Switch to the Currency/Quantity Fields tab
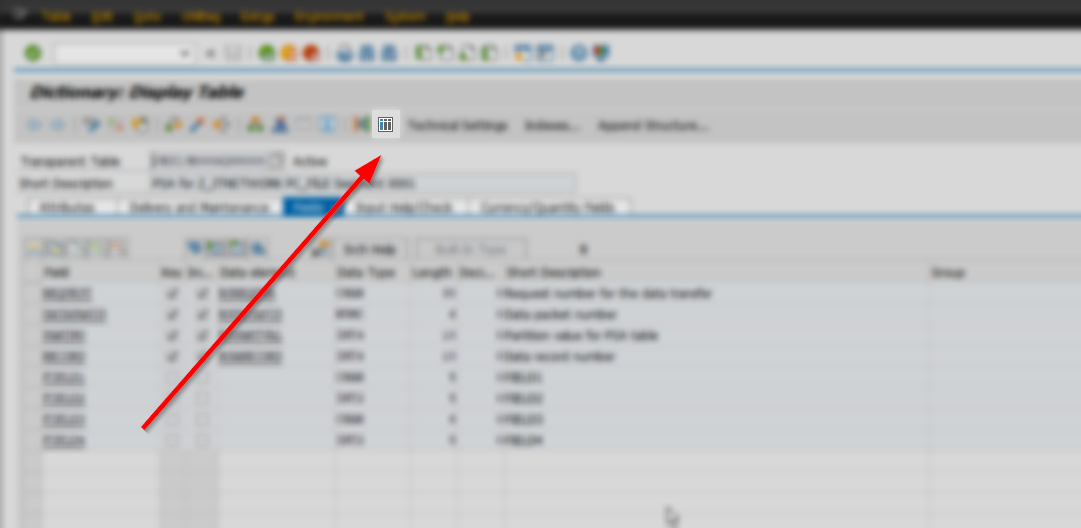 click(549, 207)
